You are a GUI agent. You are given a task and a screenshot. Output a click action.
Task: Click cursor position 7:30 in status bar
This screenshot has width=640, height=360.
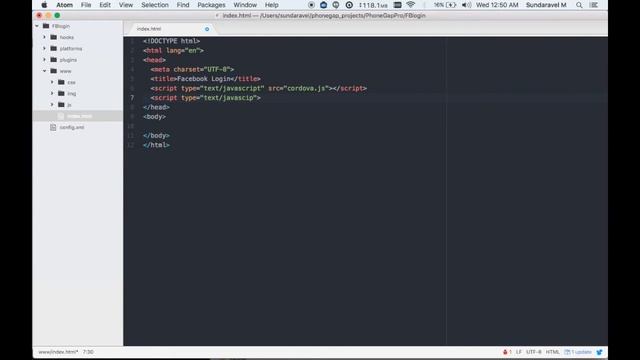[x=88, y=352]
